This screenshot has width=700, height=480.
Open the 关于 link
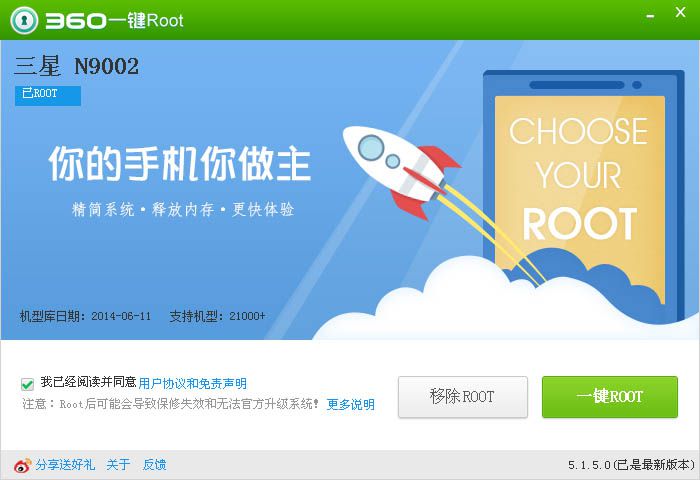tap(118, 465)
